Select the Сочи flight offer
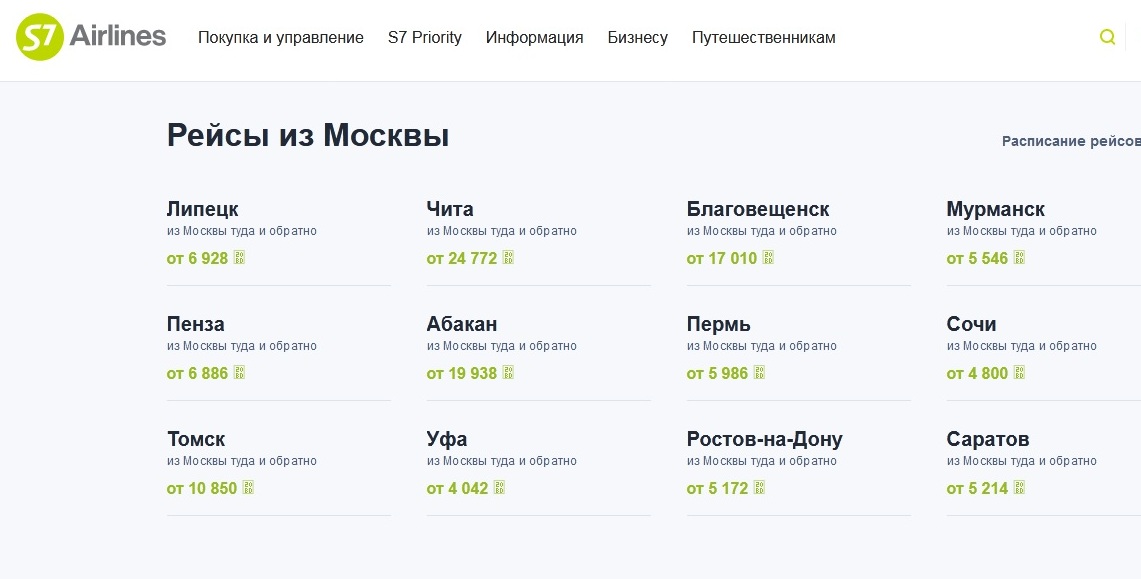Viewport: 1141px width, 579px height. pyautogui.click(x=972, y=325)
